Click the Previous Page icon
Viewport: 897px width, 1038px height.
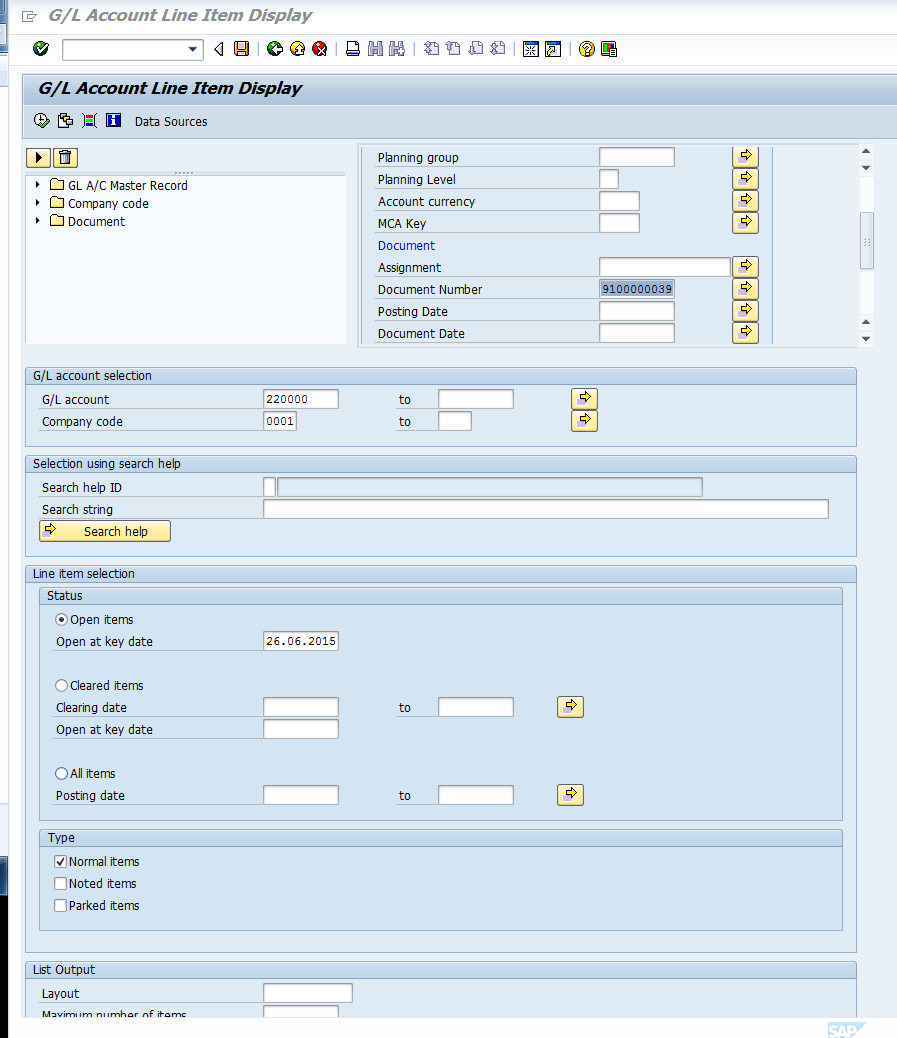click(x=453, y=49)
